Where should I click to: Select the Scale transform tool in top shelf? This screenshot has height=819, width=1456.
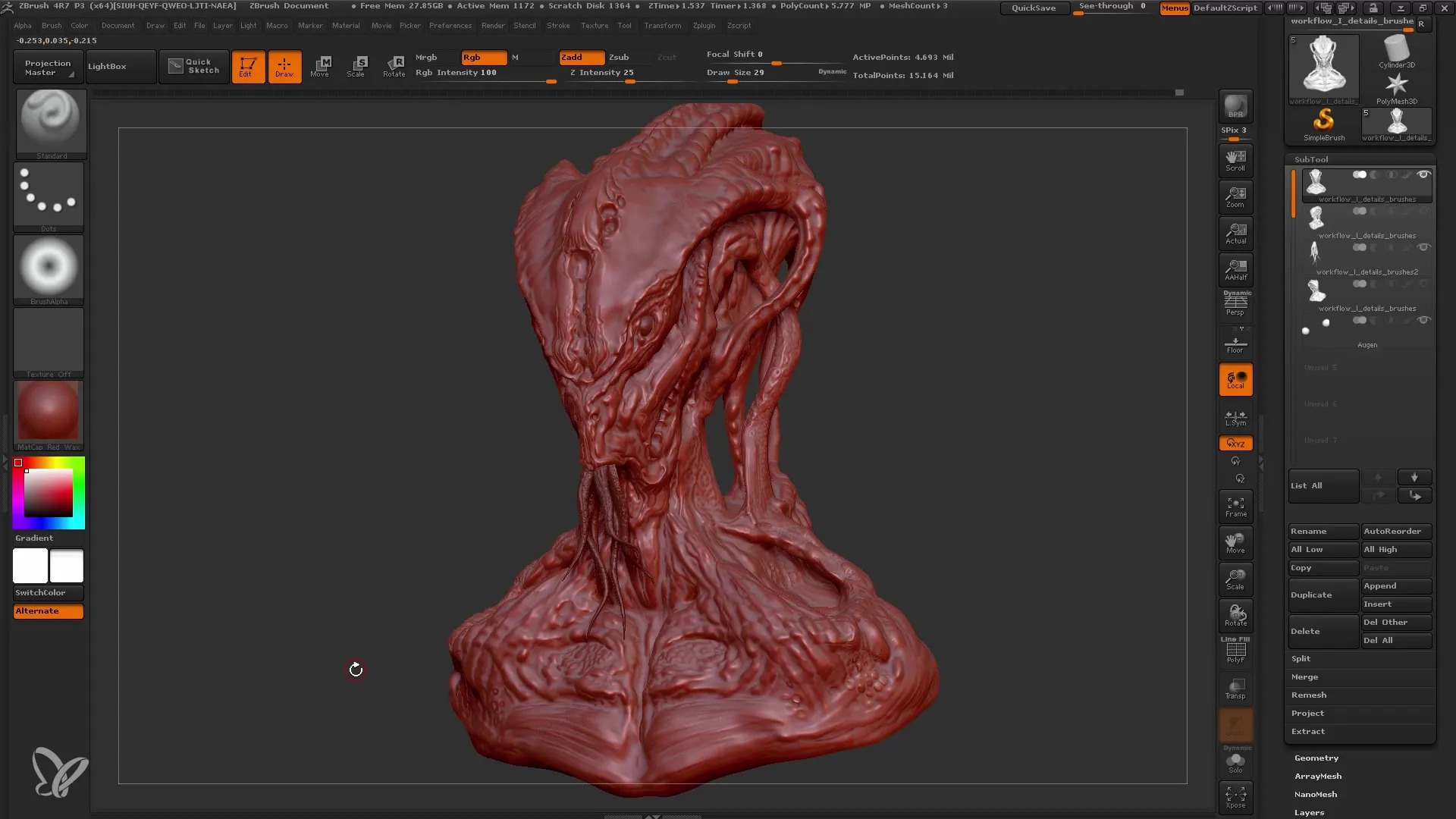tap(357, 67)
